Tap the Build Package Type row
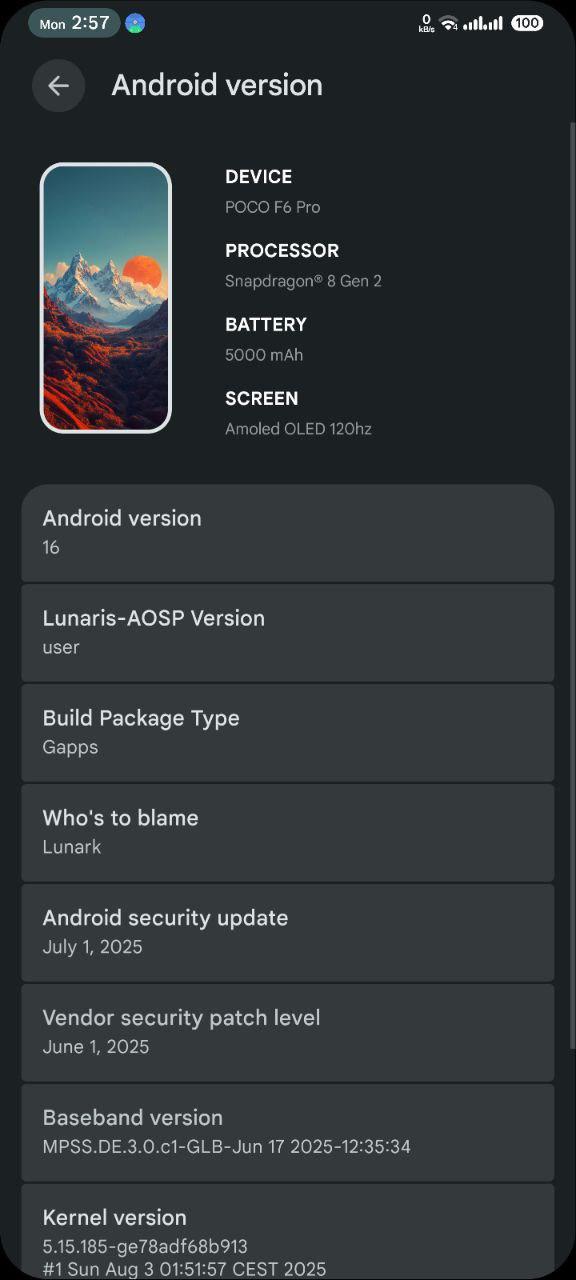The height and width of the screenshot is (1280, 576). pos(288,733)
